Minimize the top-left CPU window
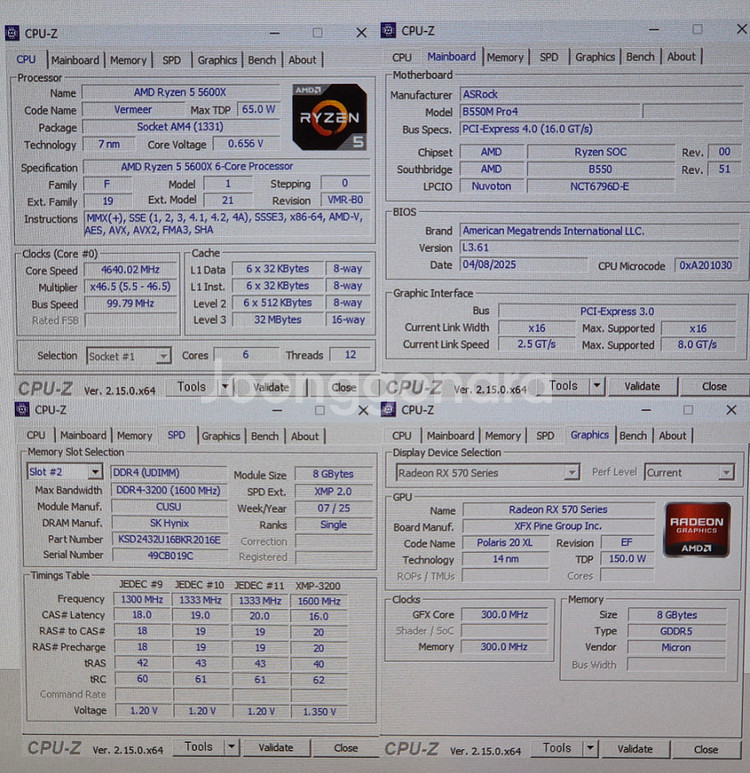 pyautogui.click(x=275, y=33)
